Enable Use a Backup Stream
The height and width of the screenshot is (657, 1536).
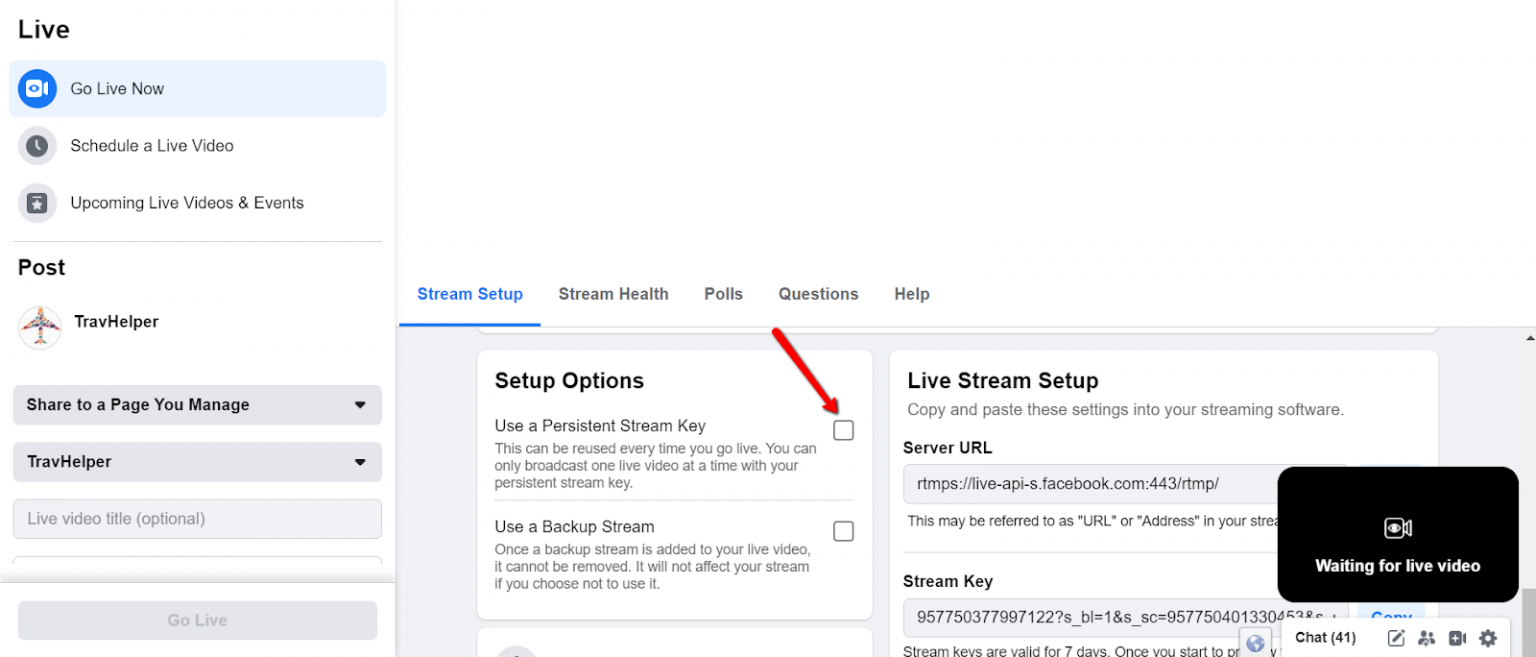(x=843, y=531)
